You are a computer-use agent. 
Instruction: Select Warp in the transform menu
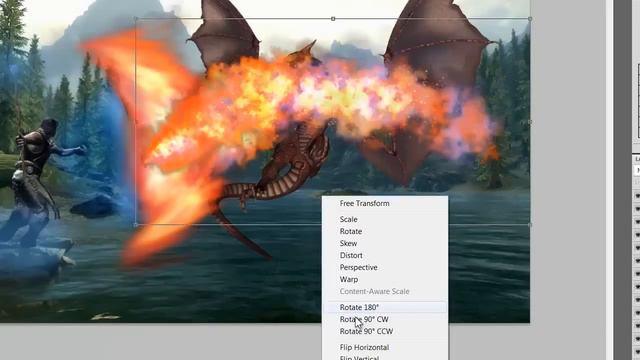[349, 280]
